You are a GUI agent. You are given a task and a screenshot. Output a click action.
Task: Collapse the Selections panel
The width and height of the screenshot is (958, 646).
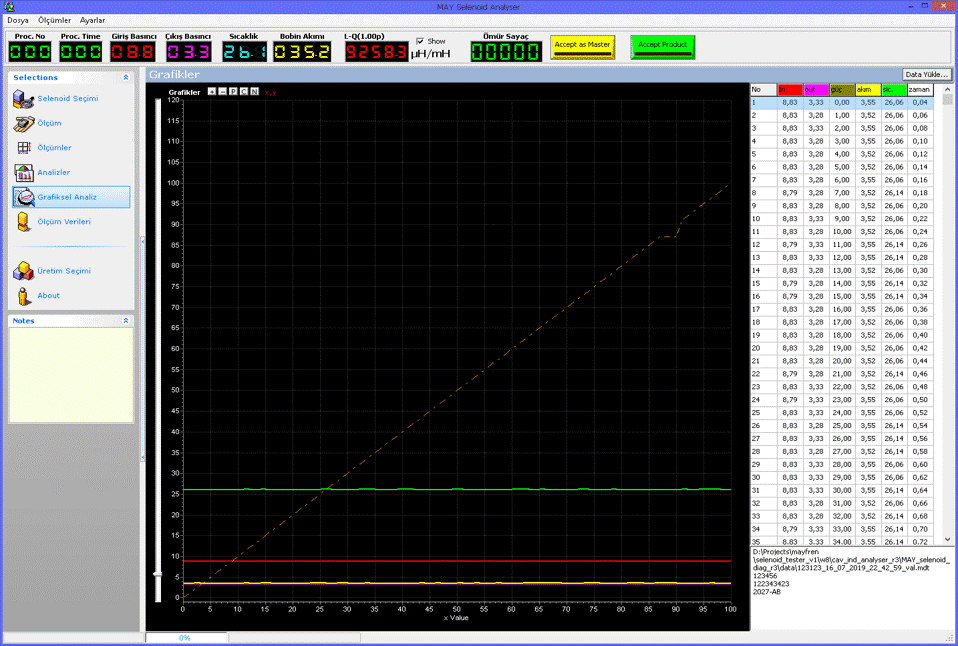pos(126,78)
